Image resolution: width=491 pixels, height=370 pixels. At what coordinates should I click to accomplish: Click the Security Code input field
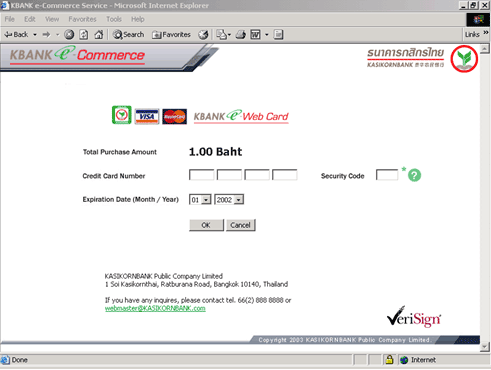[387, 175]
